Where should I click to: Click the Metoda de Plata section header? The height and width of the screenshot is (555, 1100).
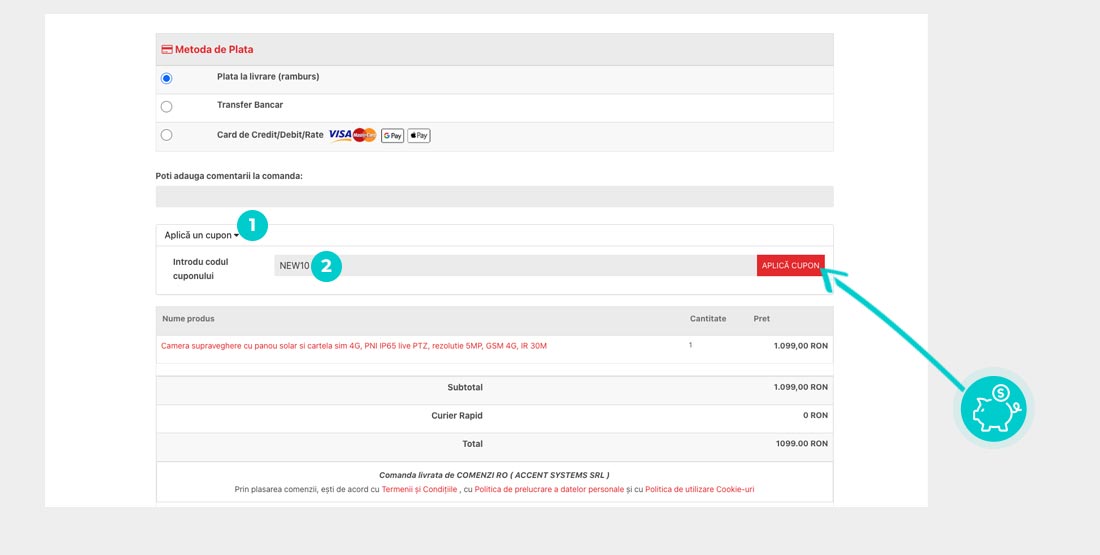(x=214, y=49)
